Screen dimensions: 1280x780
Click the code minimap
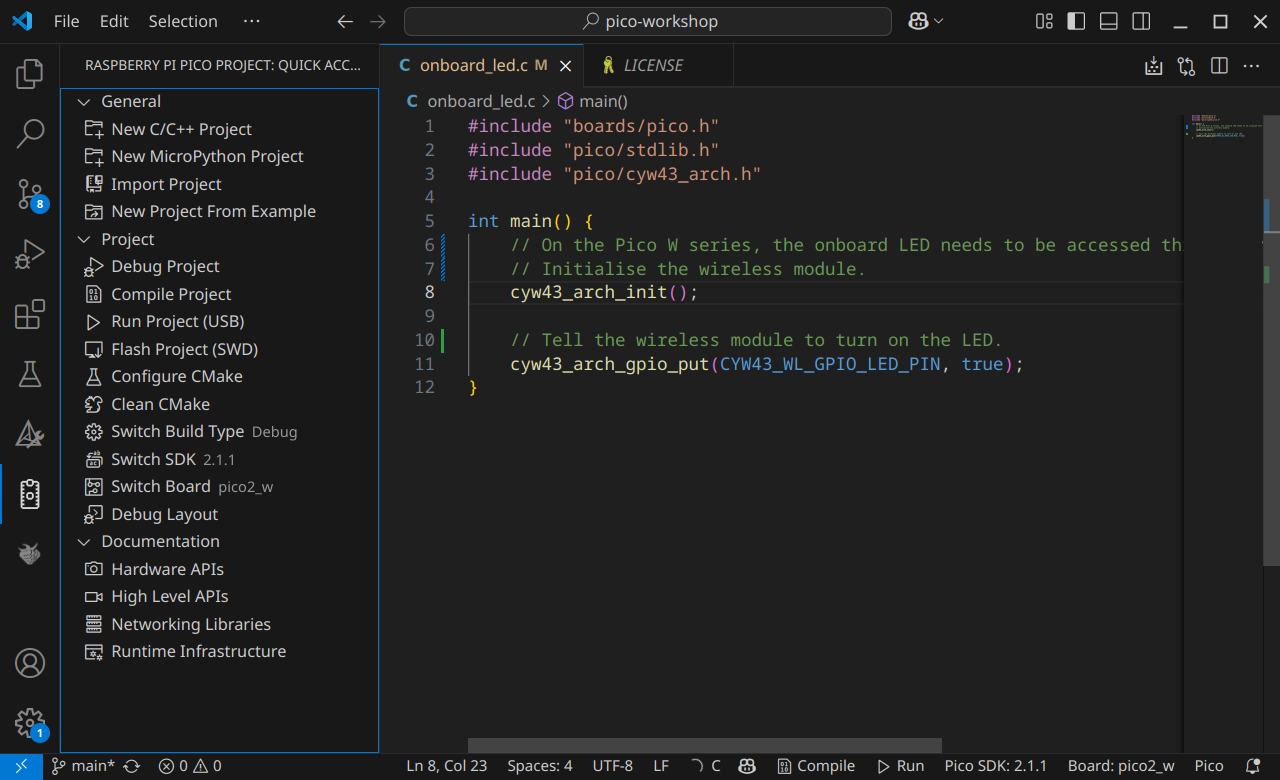click(x=1223, y=128)
